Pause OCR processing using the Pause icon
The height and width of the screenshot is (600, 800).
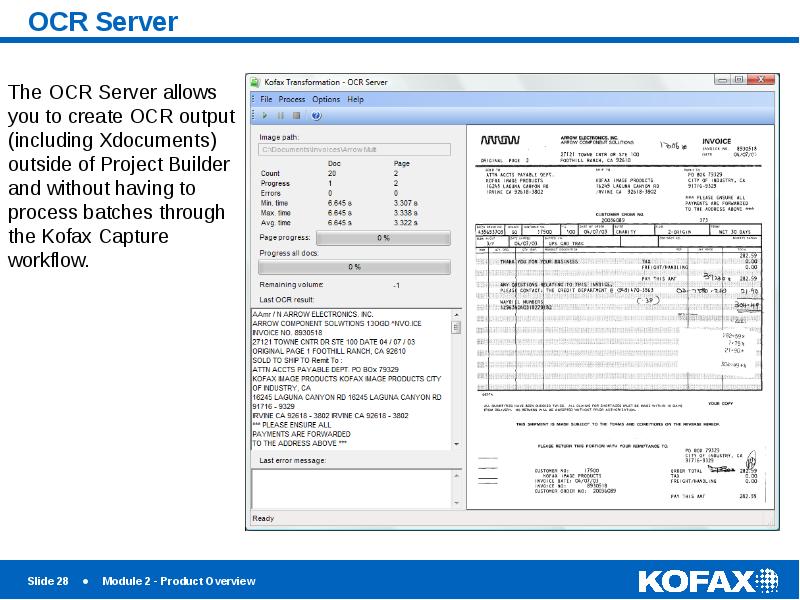pyautogui.click(x=280, y=114)
